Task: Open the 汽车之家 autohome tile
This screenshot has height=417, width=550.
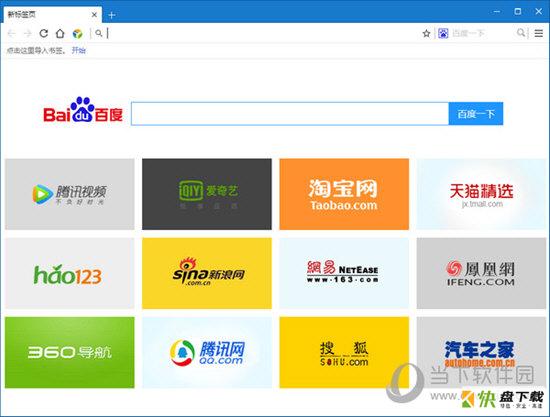Action: pos(481,352)
